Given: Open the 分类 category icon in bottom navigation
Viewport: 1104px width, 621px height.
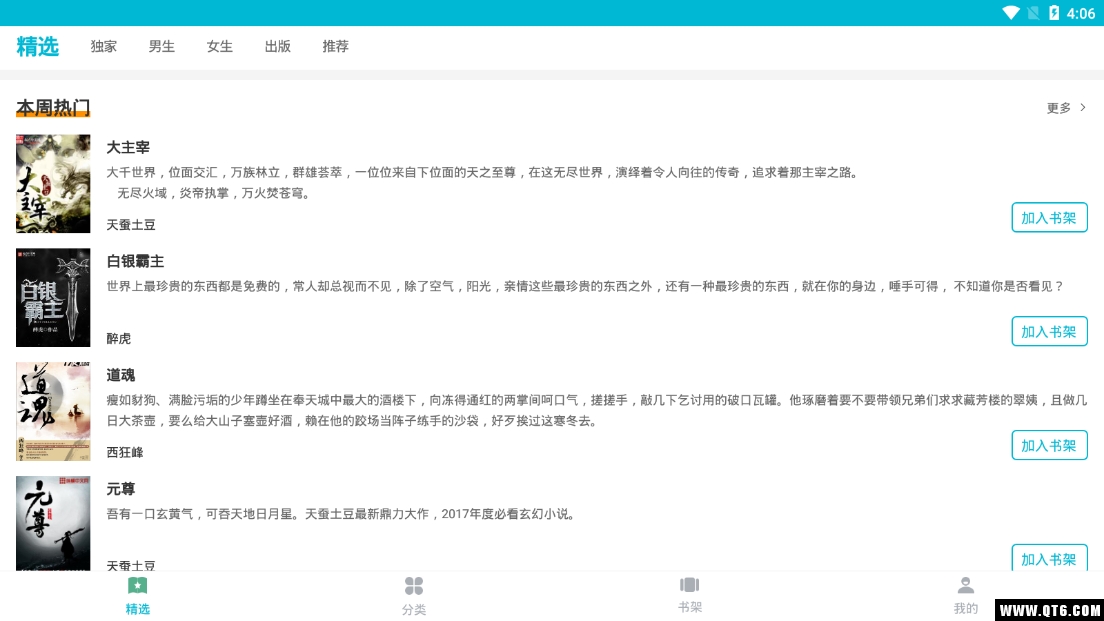Looking at the screenshot, I should pos(414,586).
